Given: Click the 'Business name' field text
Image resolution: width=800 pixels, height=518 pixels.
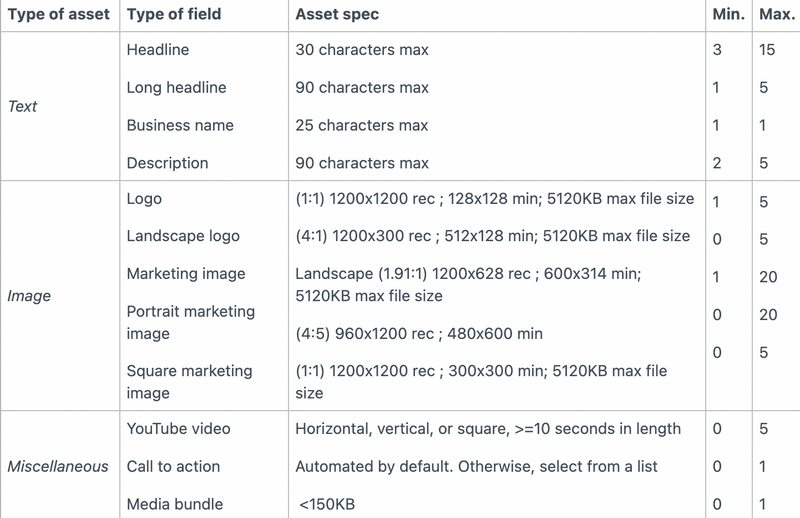Looking at the screenshot, I should click(x=180, y=125).
